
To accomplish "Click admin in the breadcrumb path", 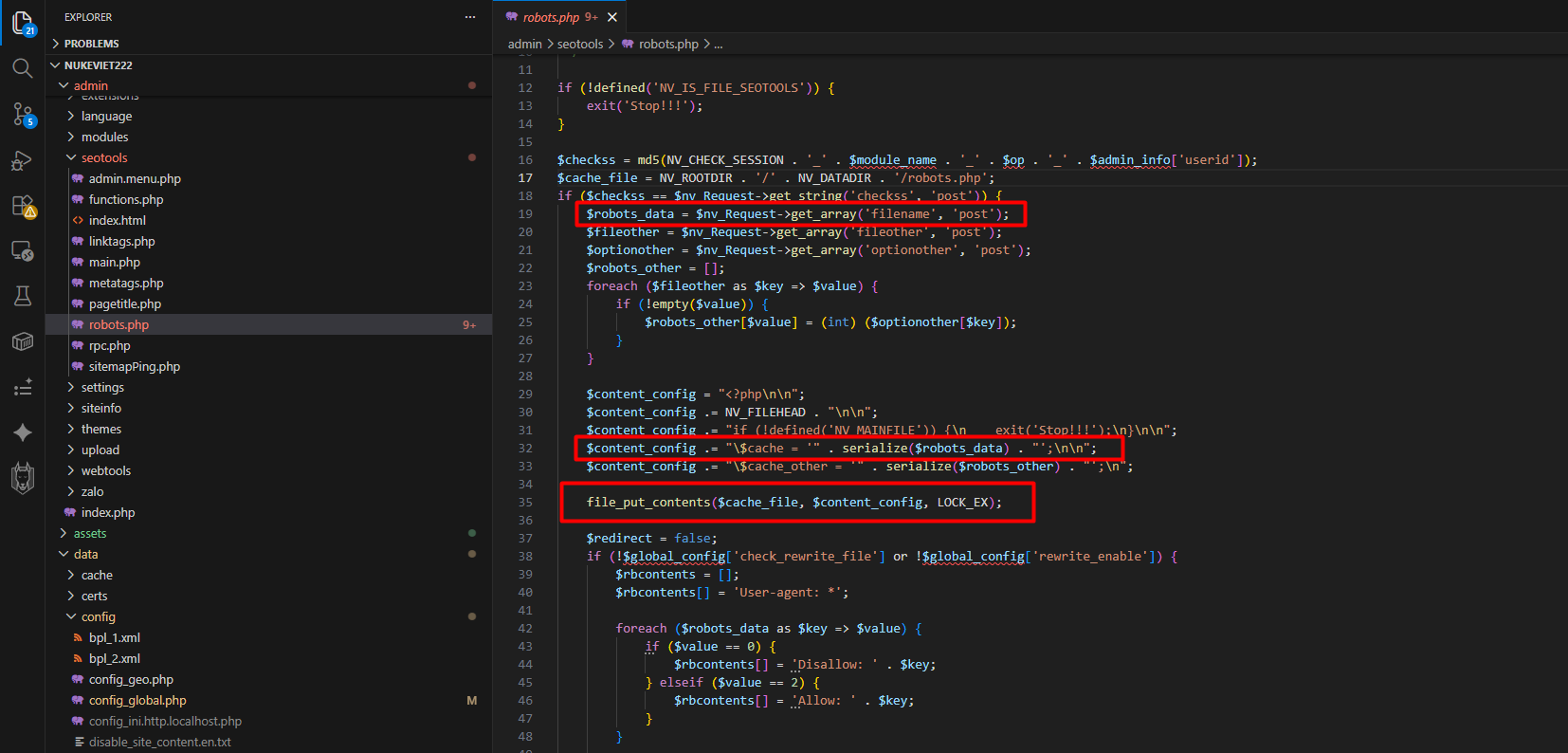I will click(525, 44).
